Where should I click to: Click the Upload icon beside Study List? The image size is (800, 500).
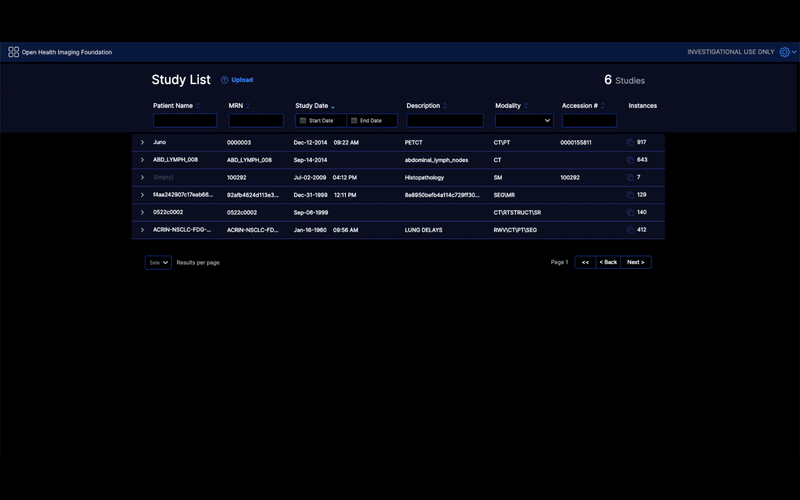click(x=225, y=80)
